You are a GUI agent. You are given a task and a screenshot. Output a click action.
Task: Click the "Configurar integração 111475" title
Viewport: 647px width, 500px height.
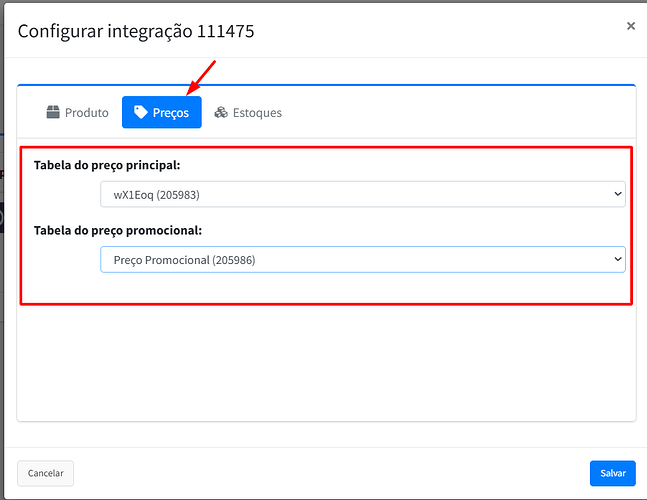[x=136, y=31]
